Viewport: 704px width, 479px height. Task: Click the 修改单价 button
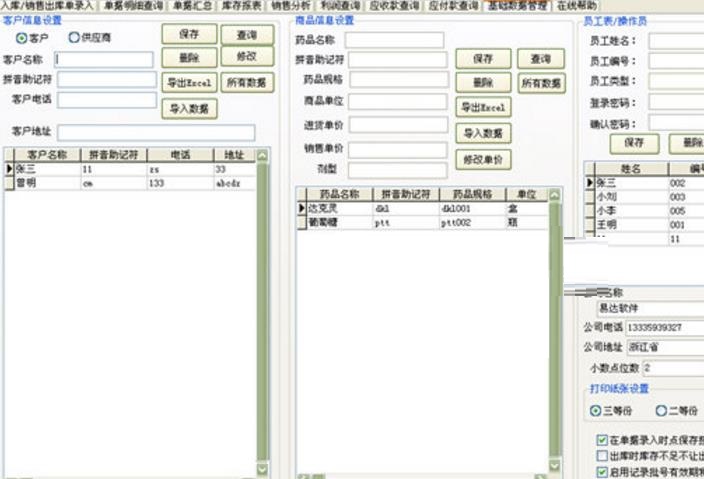(x=483, y=158)
